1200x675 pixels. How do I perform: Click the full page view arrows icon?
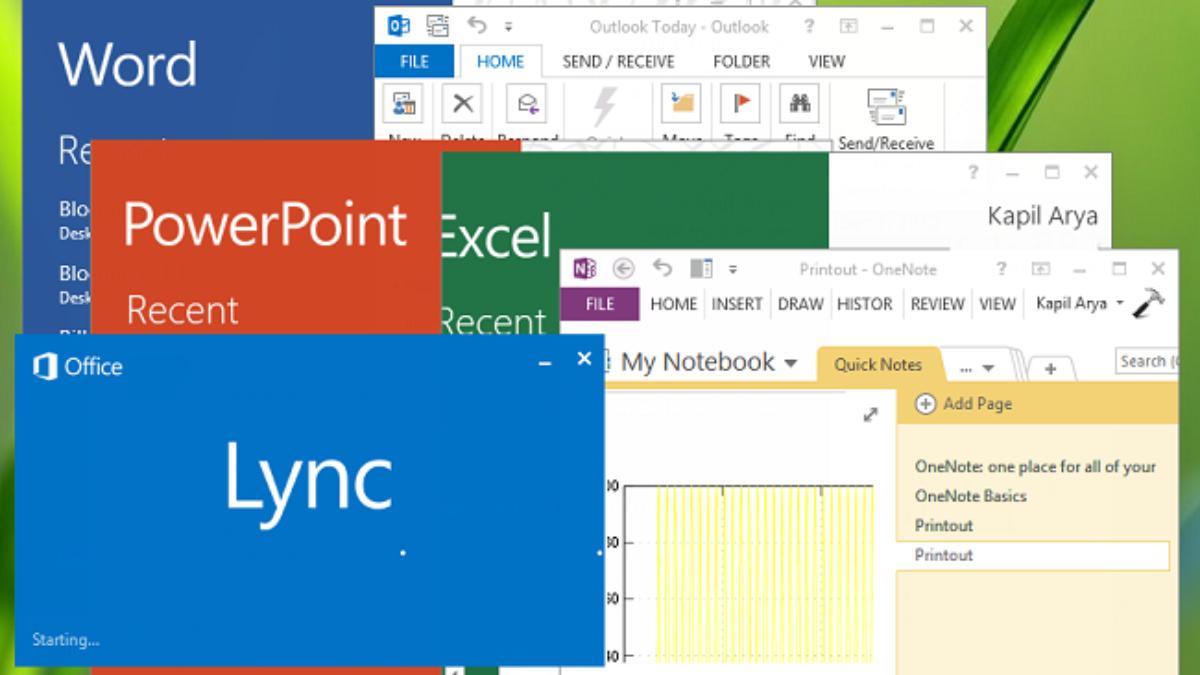click(870, 414)
